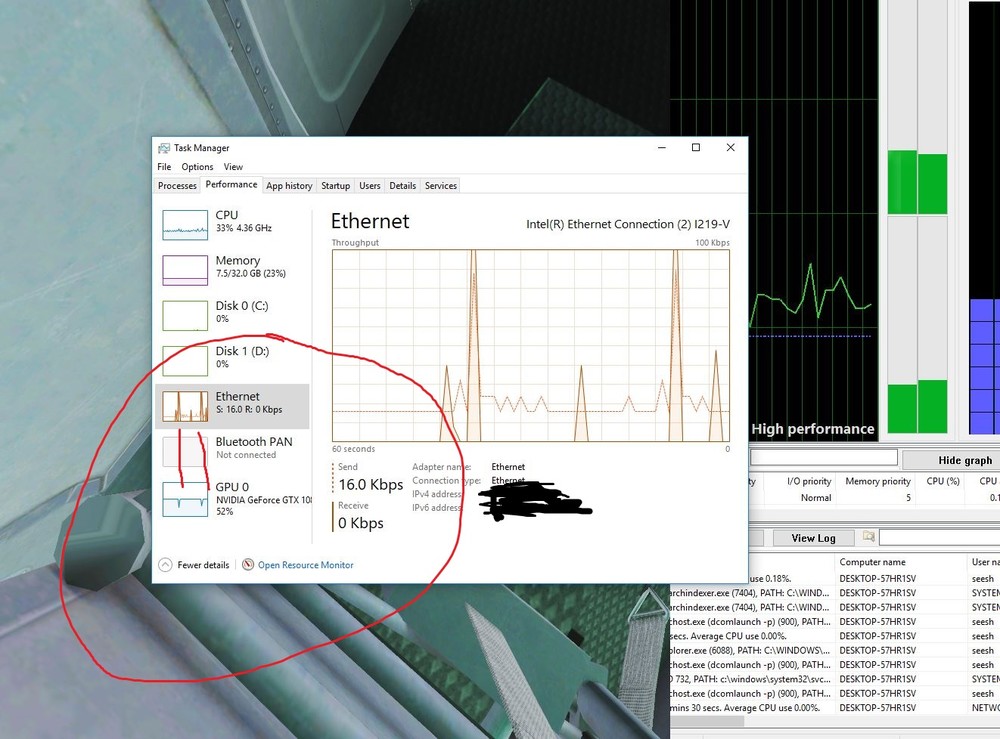Switch to the Startup tab
Viewport: 1000px width, 739px height.
pyautogui.click(x=335, y=185)
